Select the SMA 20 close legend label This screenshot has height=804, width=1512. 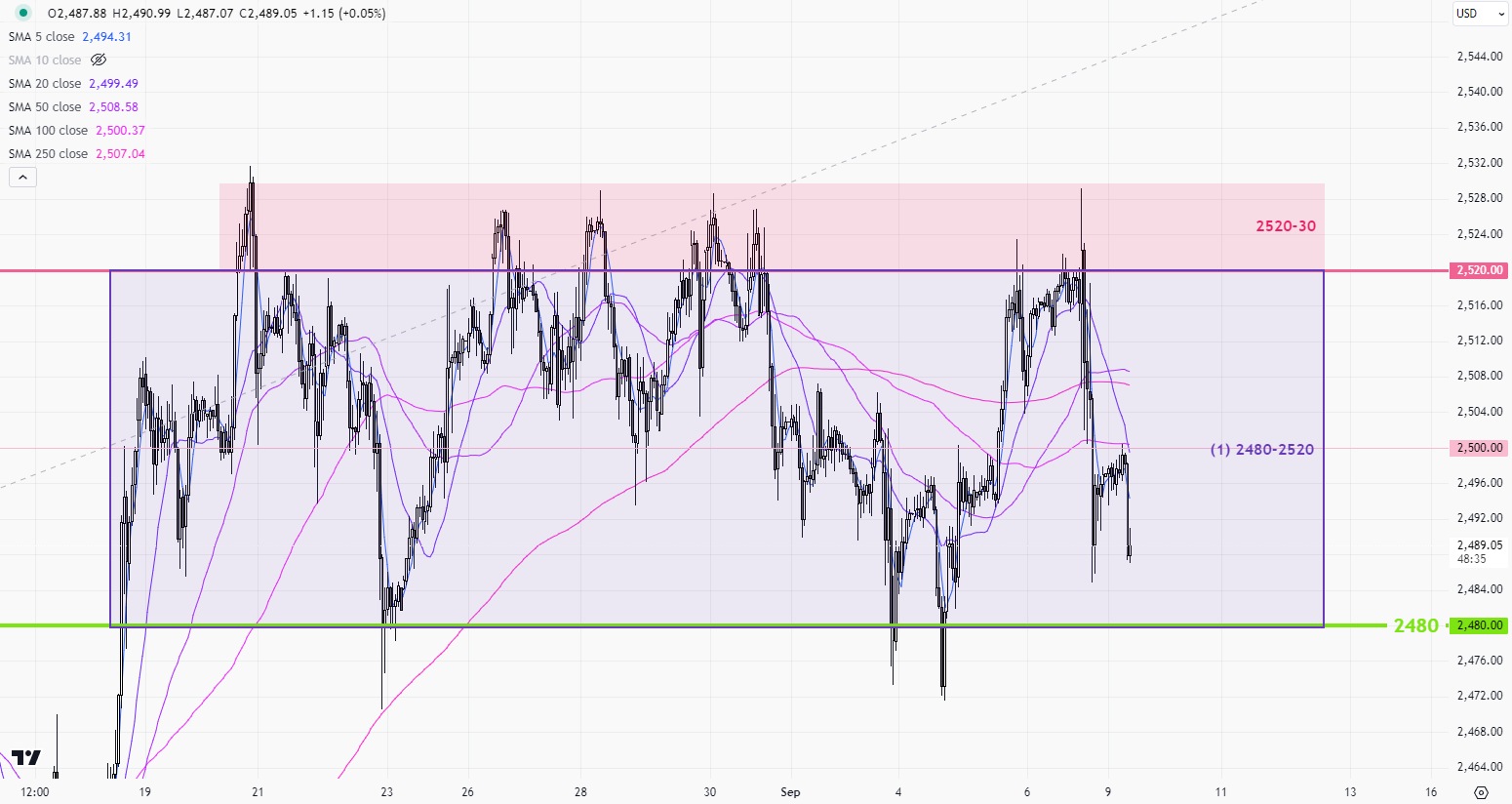45,83
